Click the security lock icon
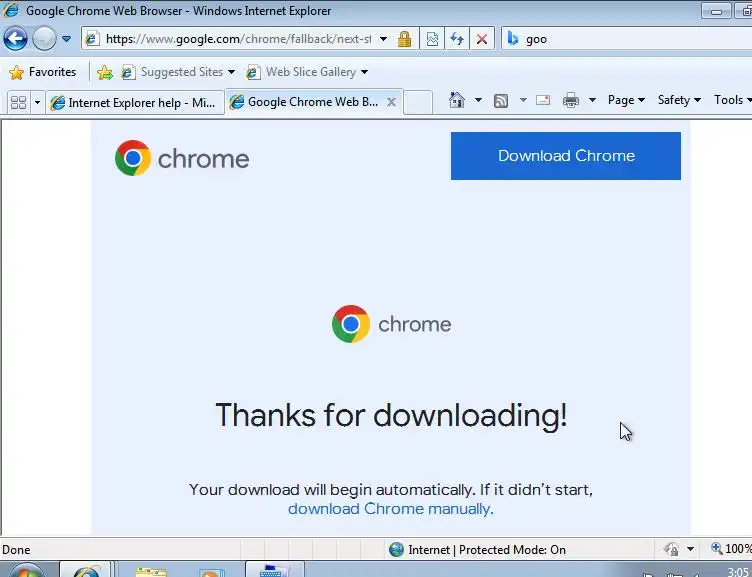The width and height of the screenshot is (752, 577). [x=404, y=39]
